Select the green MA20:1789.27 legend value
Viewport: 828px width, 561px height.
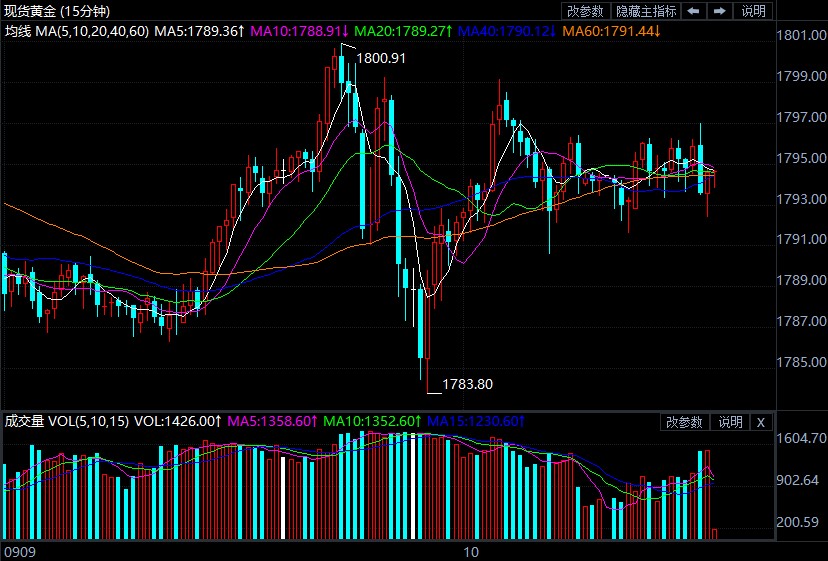[404, 31]
